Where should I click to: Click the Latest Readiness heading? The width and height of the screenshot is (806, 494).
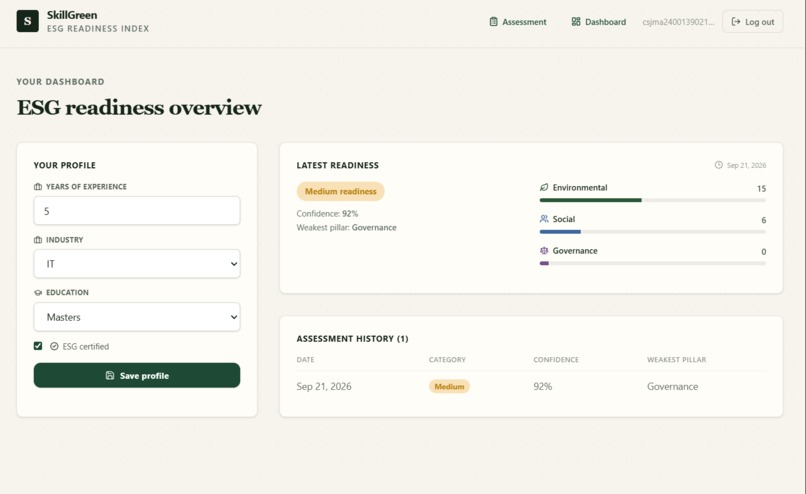[337, 165]
